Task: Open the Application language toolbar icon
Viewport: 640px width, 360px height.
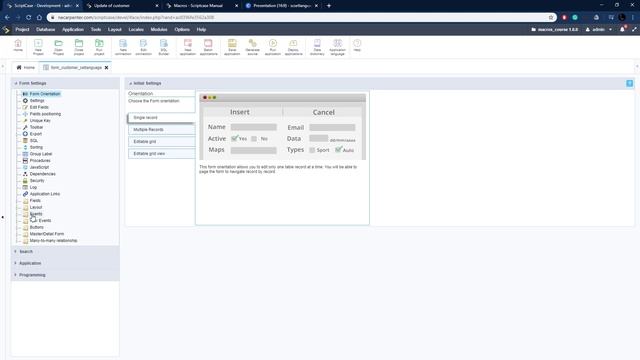Action: 338,47
